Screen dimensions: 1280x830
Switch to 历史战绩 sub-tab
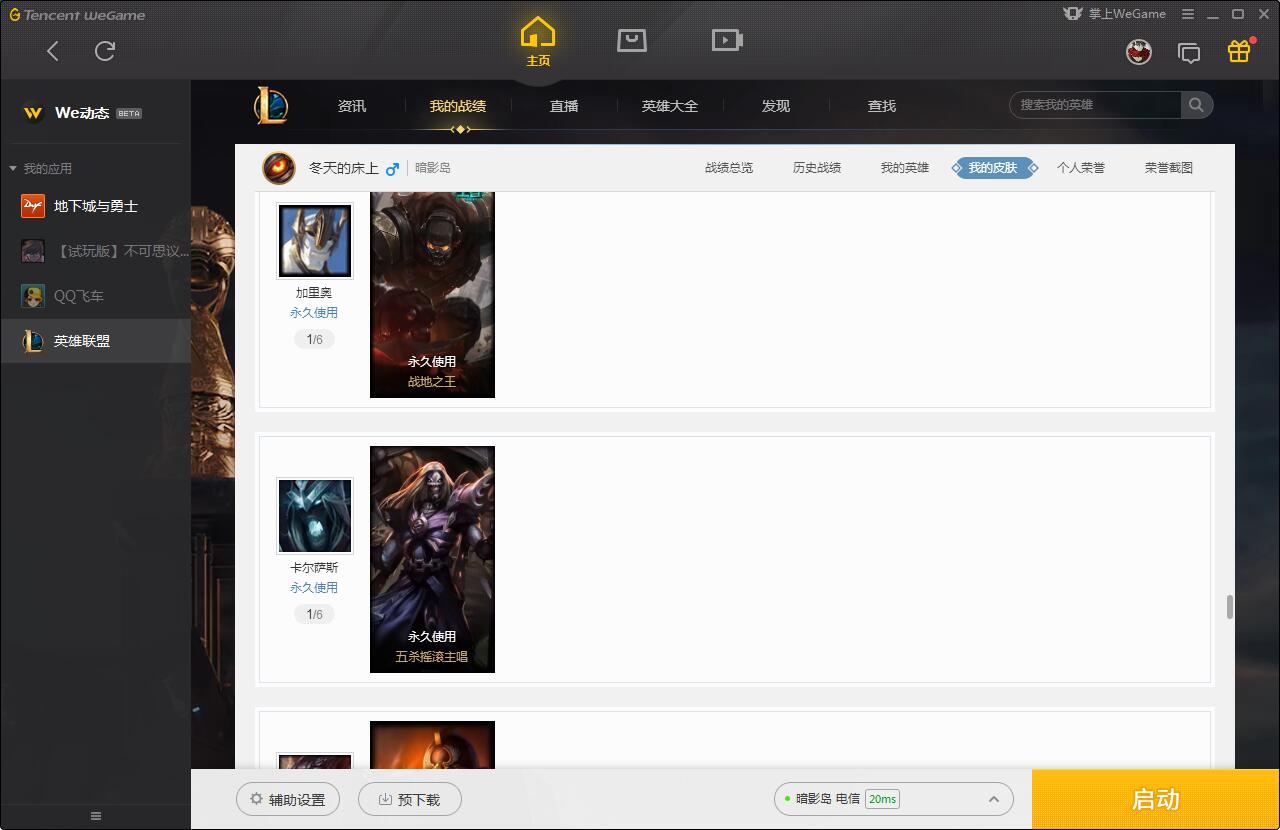click(817, 168)
